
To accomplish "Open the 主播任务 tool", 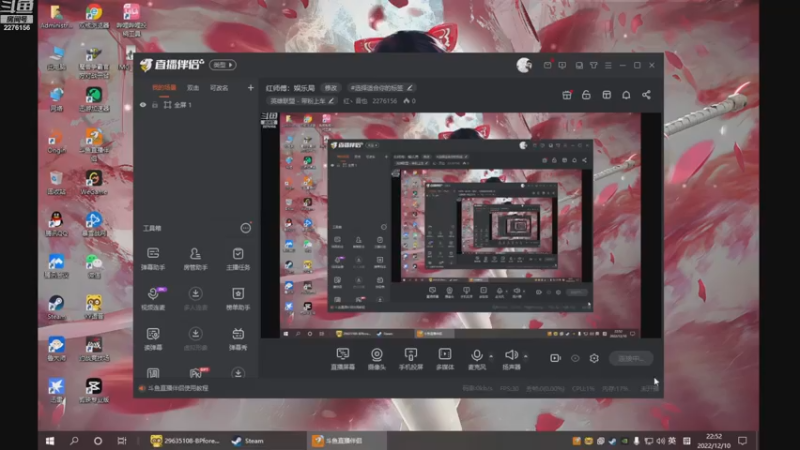I will click(x=238, y=258).
